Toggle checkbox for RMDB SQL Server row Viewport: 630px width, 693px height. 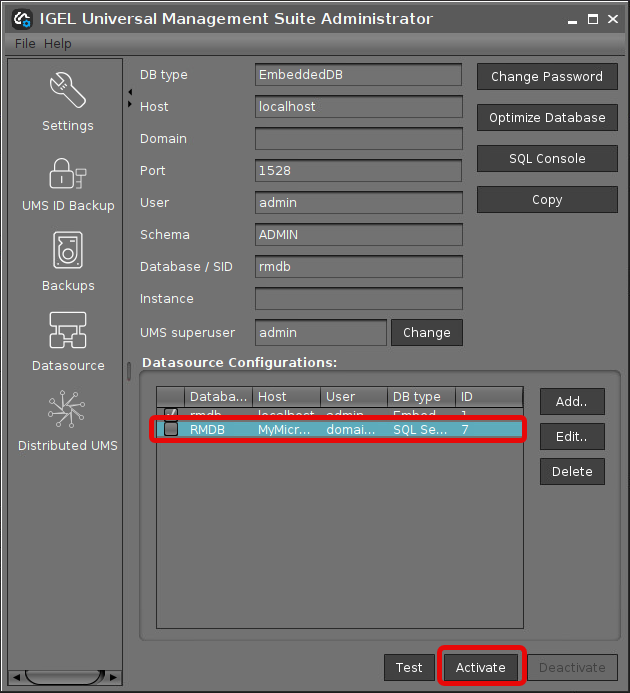[x=171, y=429]
